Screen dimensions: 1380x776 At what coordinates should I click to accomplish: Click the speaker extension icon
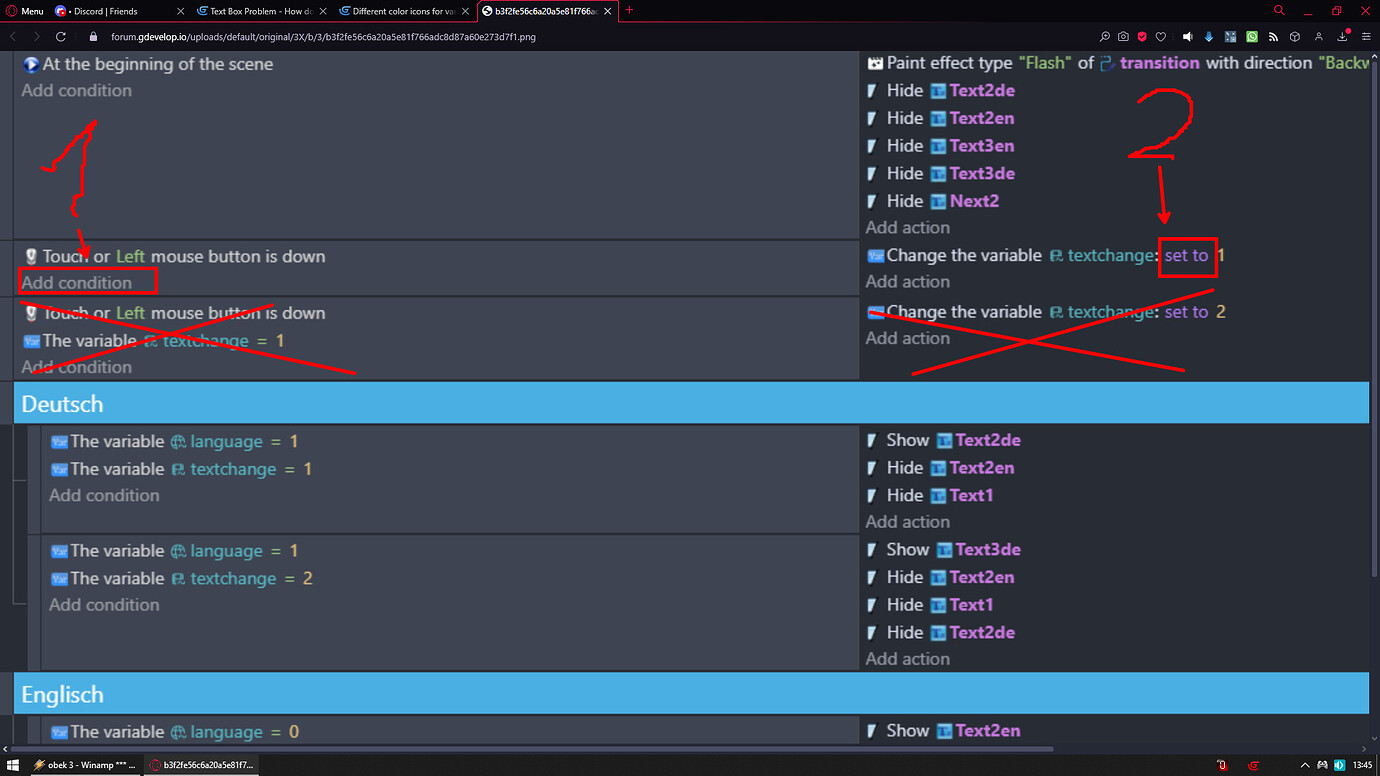point(1187,37)
